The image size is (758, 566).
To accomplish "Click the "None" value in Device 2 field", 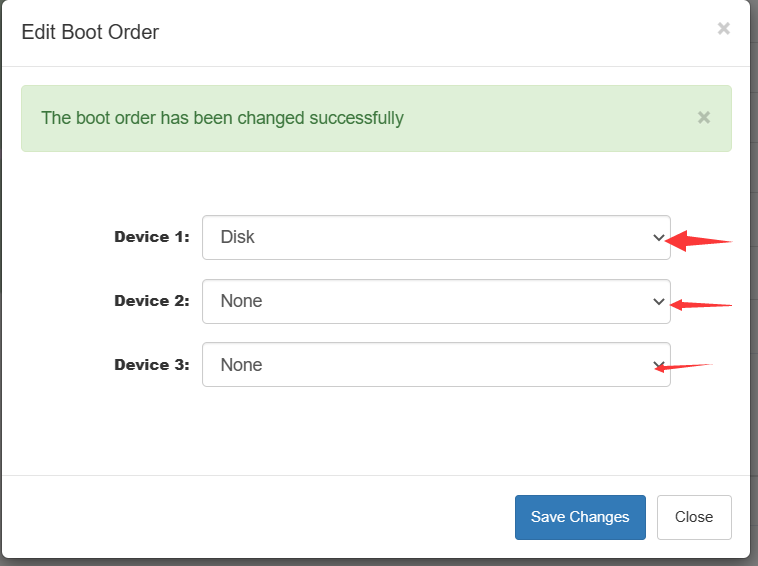I will tap(241, 301).
